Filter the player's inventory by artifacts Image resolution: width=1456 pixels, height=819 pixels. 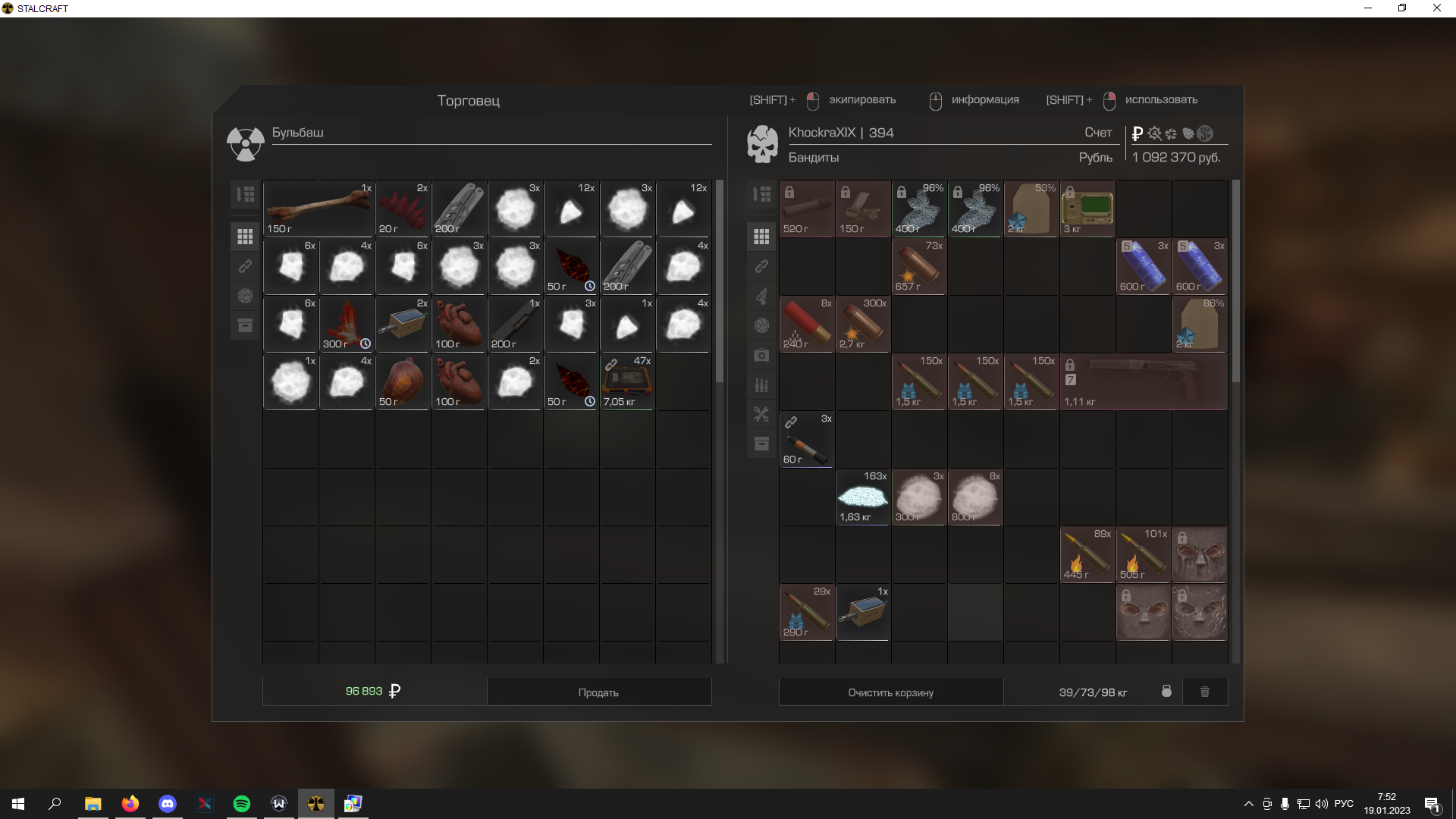761,325
